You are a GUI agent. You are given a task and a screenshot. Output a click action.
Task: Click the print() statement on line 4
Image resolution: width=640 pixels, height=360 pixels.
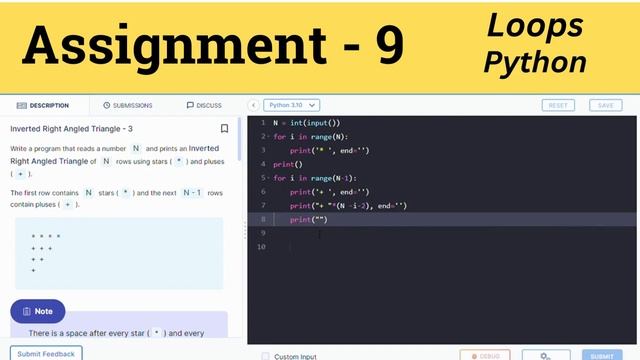[x=288, y=164]
